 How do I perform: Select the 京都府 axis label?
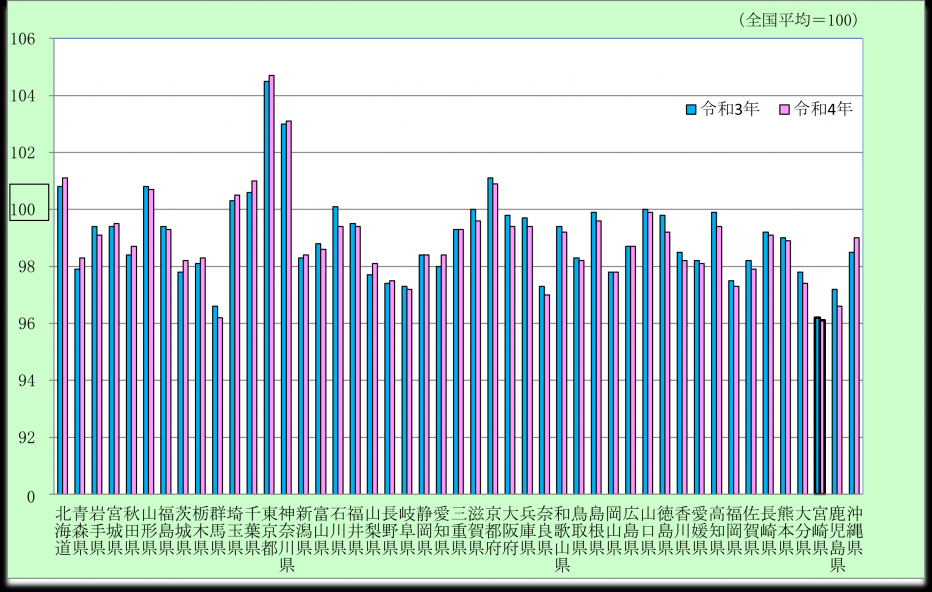(494, 531)
